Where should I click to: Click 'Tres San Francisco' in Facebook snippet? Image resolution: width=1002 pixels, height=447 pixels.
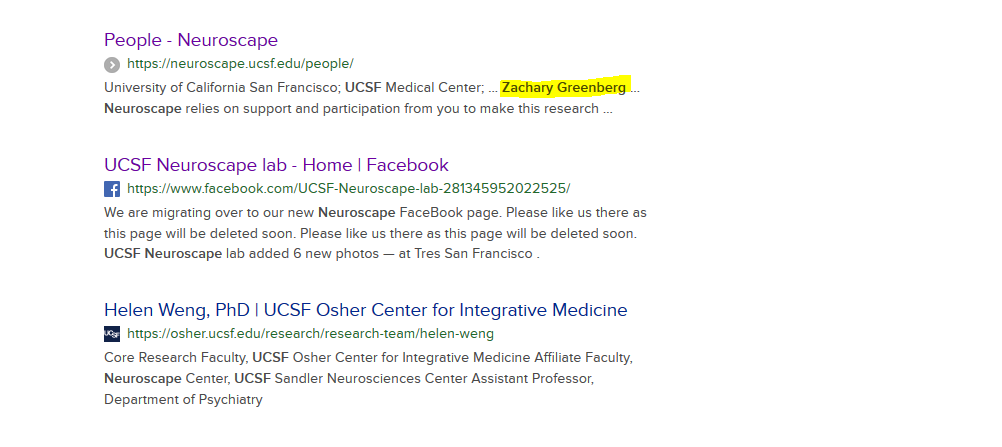click(x=474, y=254)
